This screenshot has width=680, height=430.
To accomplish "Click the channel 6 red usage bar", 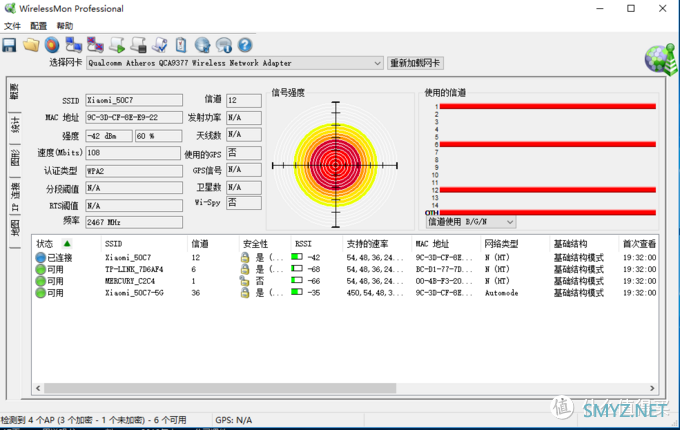I will (548, 144).
